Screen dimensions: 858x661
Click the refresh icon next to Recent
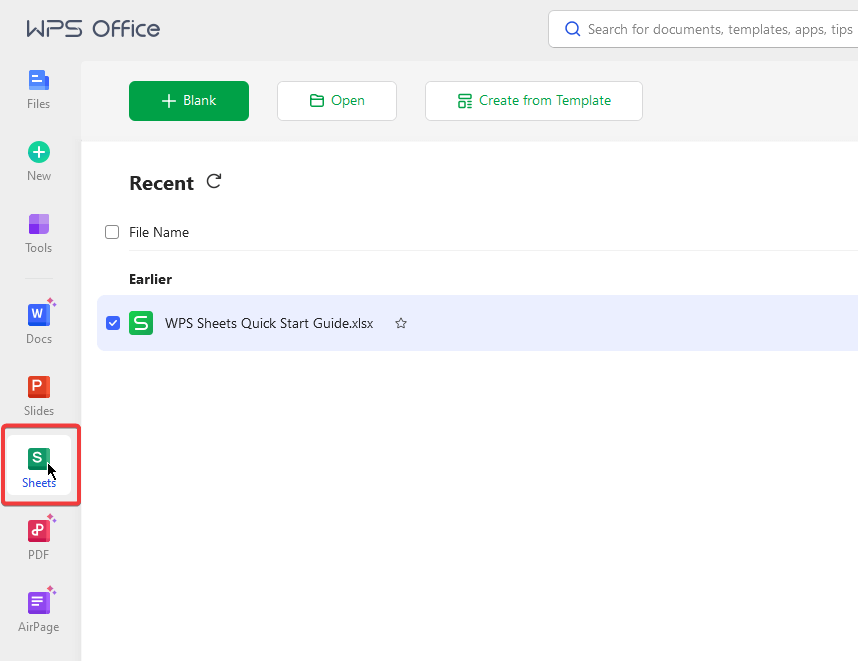(x=213, y=182)
